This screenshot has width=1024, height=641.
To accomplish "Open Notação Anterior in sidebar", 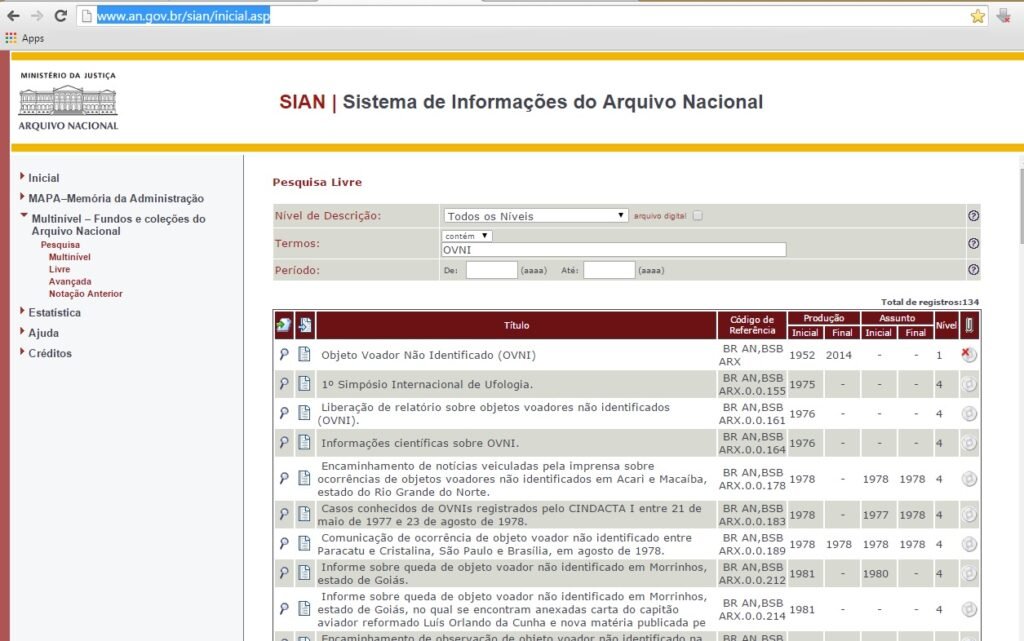I will (x=85, y=294).
